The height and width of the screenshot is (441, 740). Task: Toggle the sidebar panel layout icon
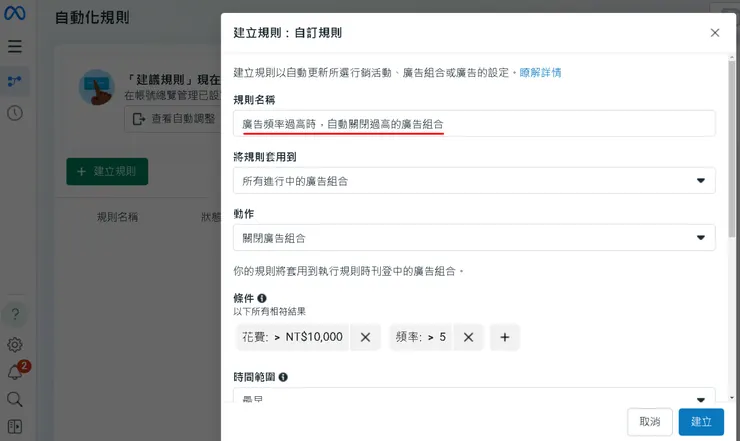click(15, 426)
